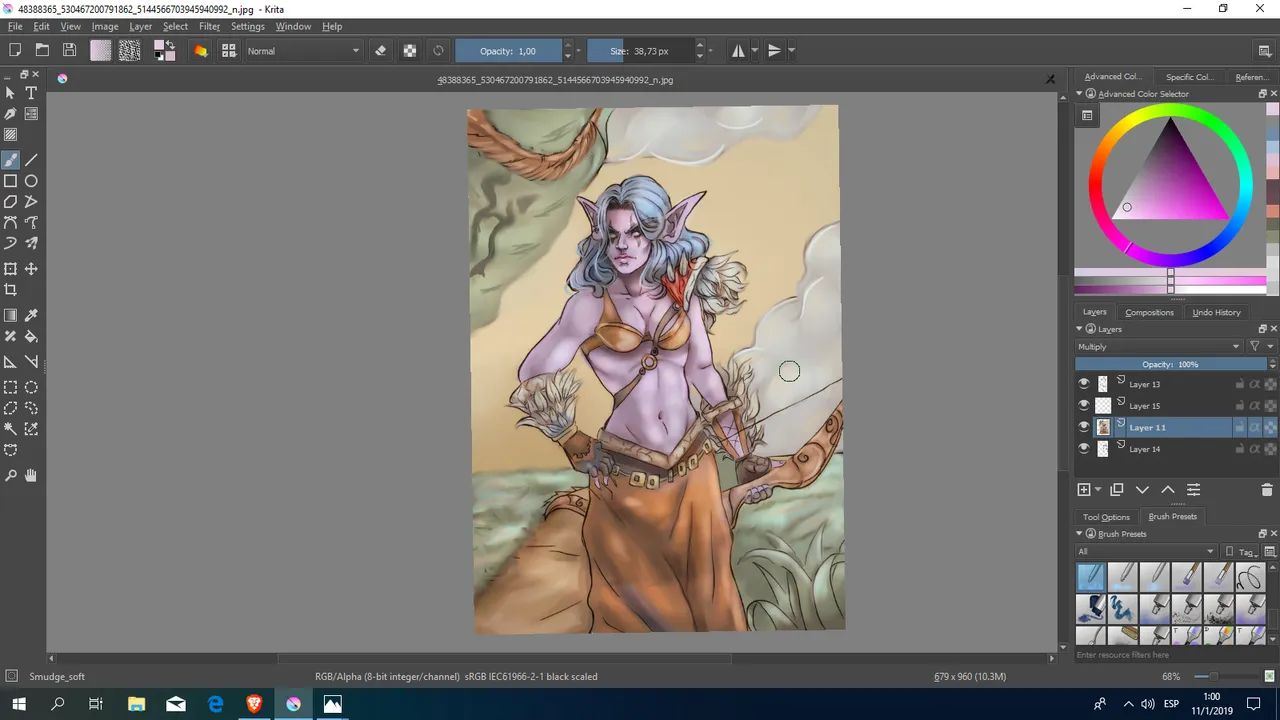Open the All brush tag dropdown
The height and width of the screenshot is (720, 1280).
tap(1145, 551)
